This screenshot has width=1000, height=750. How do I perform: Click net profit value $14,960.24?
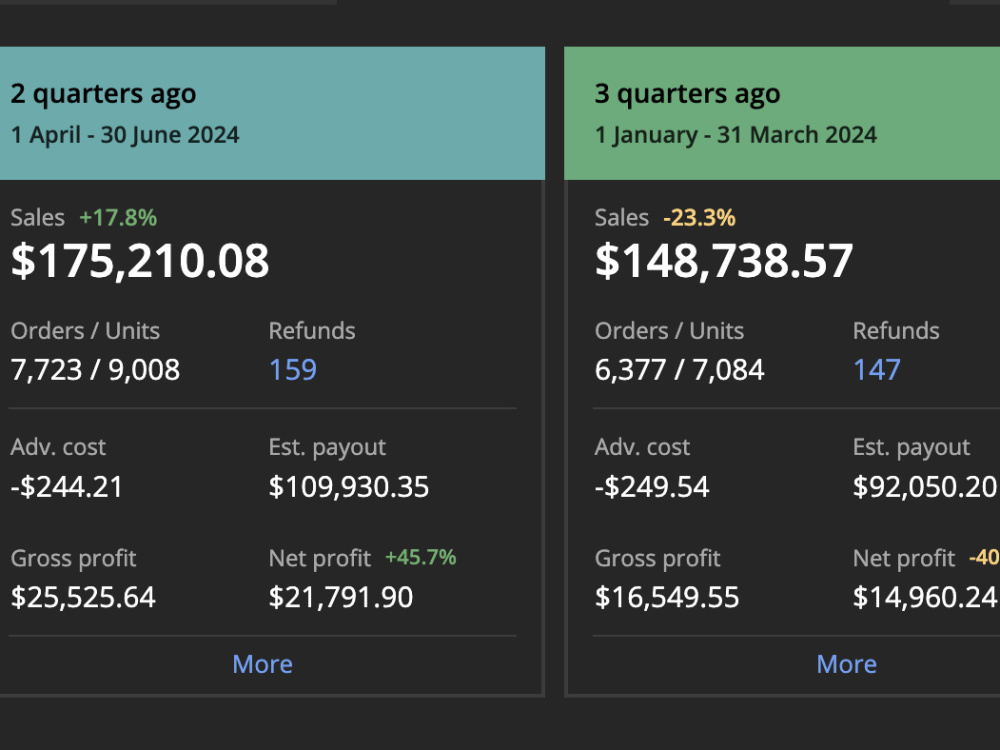click(926, 598)
